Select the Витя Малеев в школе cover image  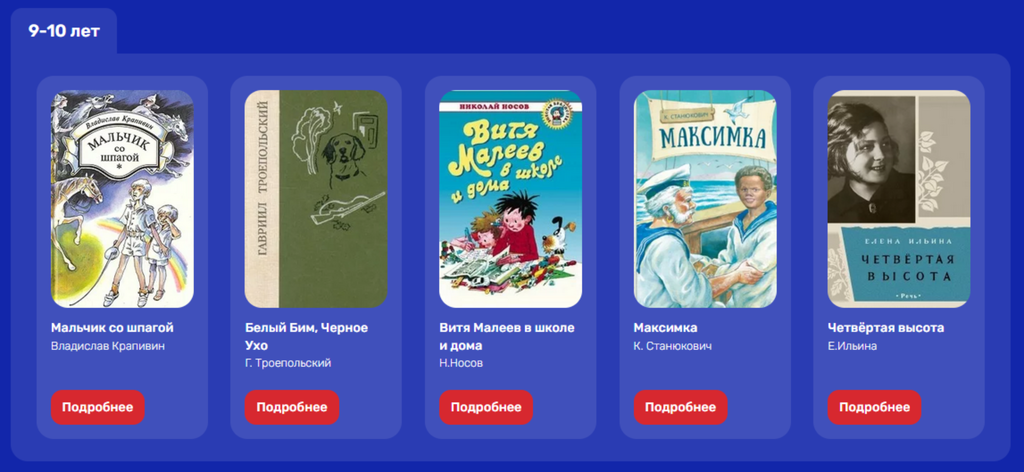510,198
